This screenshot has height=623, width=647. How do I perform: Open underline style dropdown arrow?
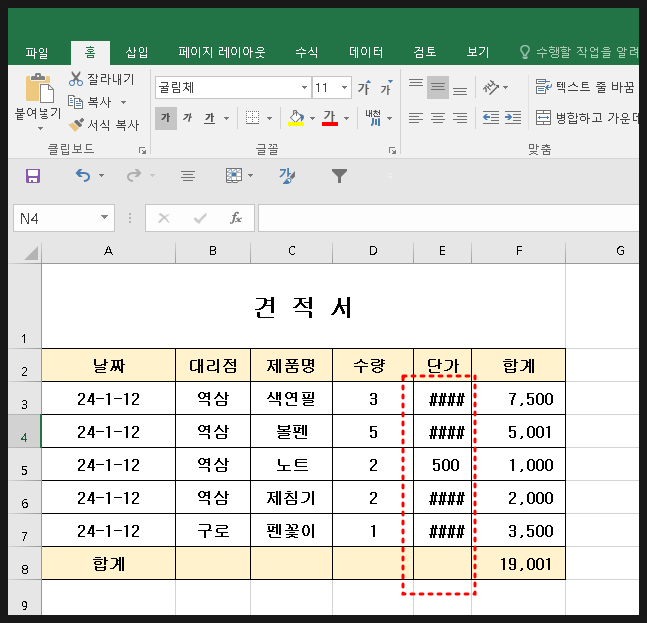pos(227,118)
